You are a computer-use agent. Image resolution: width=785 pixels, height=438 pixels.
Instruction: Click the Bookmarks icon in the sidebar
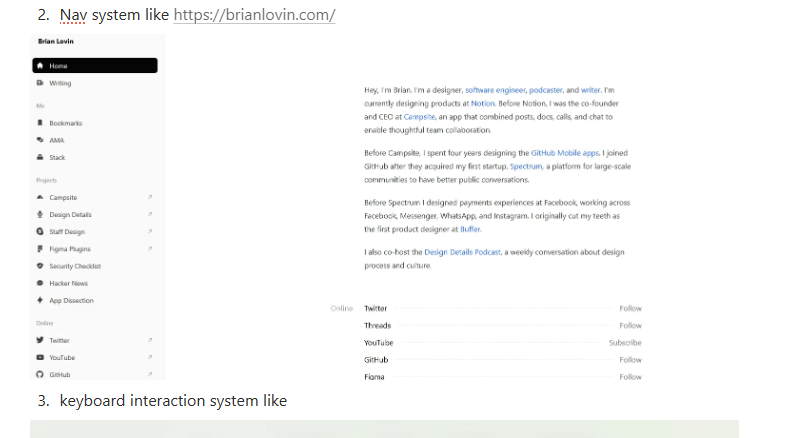point(40,123)
